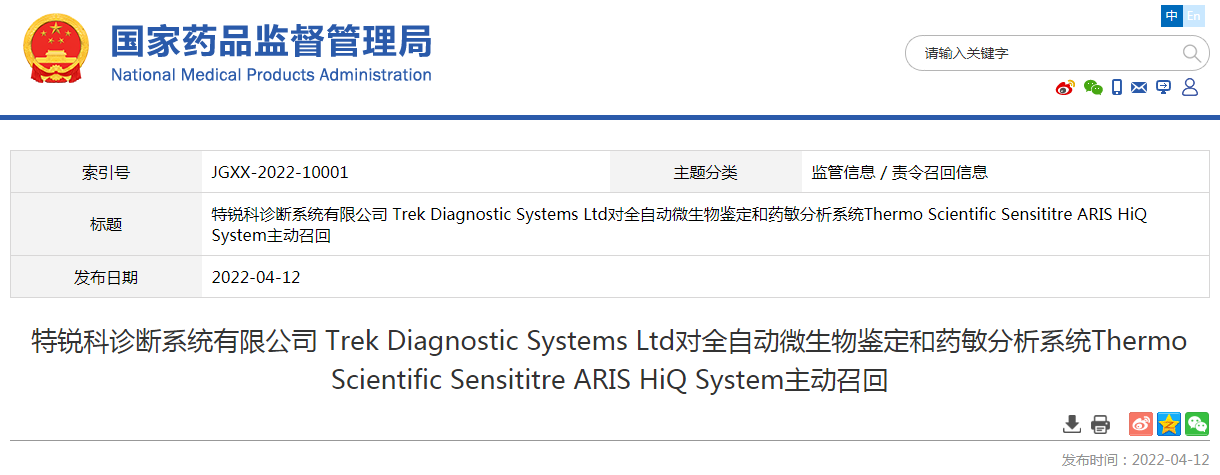Viewport: 1220px width, 475px height.
Task: Share article to Weibo red button
Action: (x=1141, y=424)
